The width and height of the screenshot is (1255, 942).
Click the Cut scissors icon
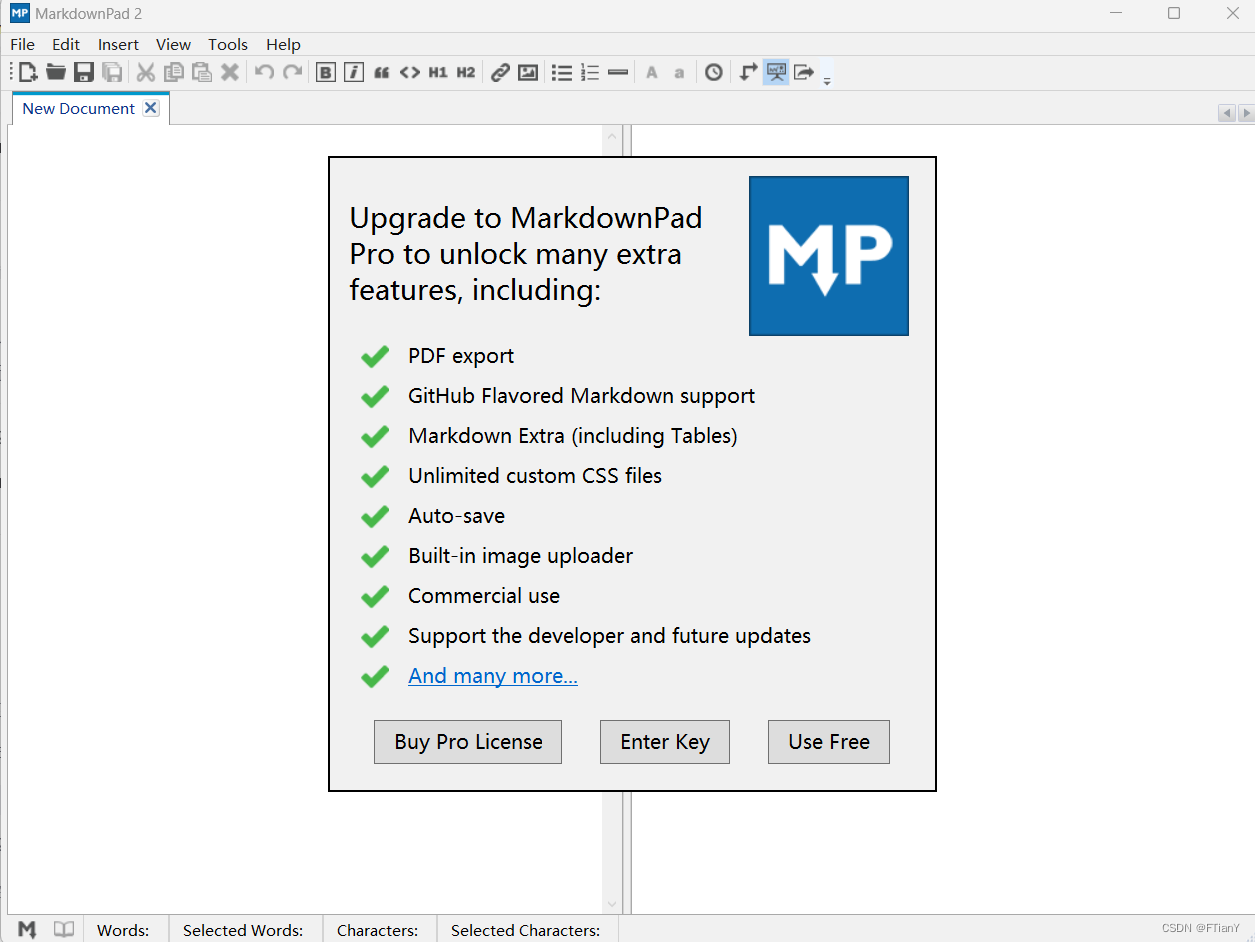146,72
